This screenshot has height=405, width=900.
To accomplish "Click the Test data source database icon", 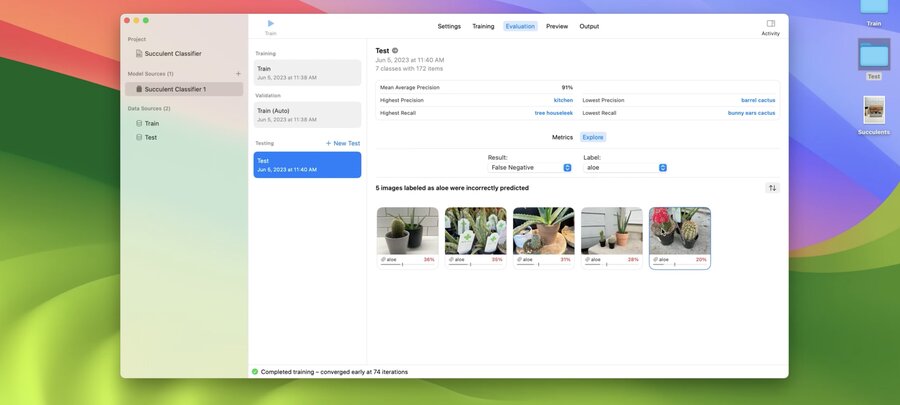I will tap(139, 137).
